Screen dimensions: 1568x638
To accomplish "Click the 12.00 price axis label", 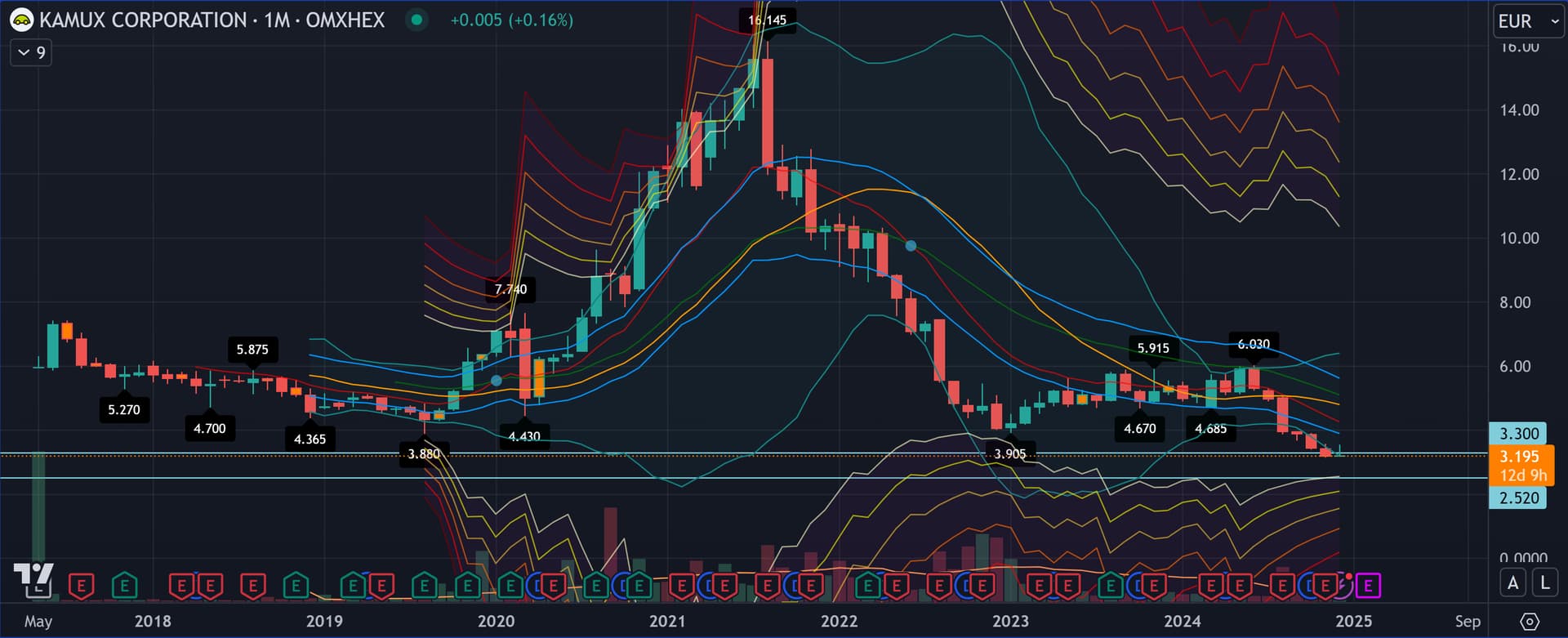I will coord(1519,174).
